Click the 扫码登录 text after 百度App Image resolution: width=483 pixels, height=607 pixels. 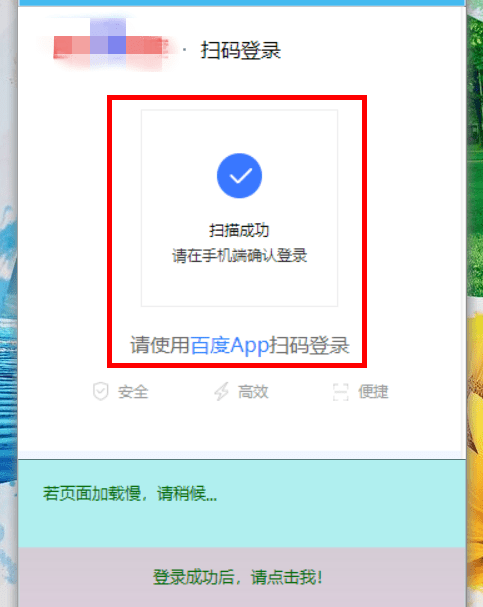click(x=309, y=345)
